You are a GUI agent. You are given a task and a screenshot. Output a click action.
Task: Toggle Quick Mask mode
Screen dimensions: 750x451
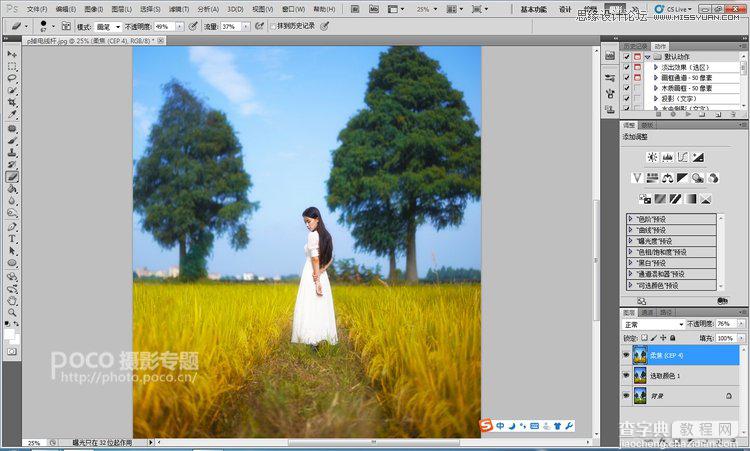12,352
